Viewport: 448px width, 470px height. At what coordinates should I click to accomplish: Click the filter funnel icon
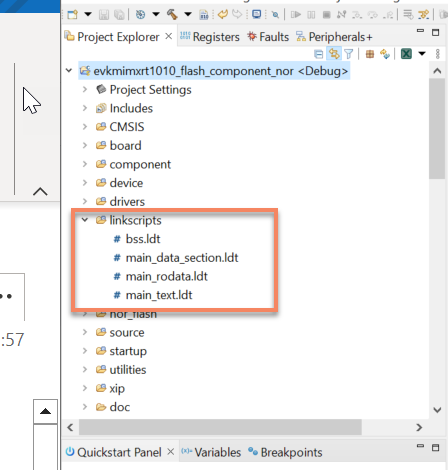click(349, 54)
